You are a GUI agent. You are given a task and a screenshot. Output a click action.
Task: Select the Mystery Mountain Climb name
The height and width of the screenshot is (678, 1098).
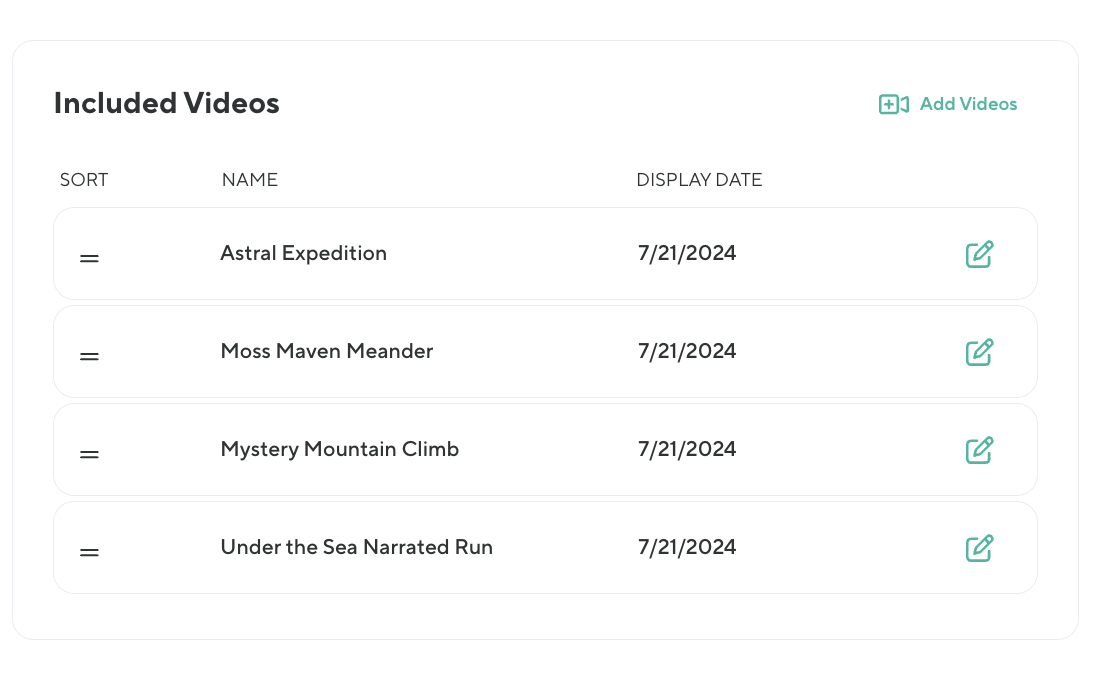339,450
